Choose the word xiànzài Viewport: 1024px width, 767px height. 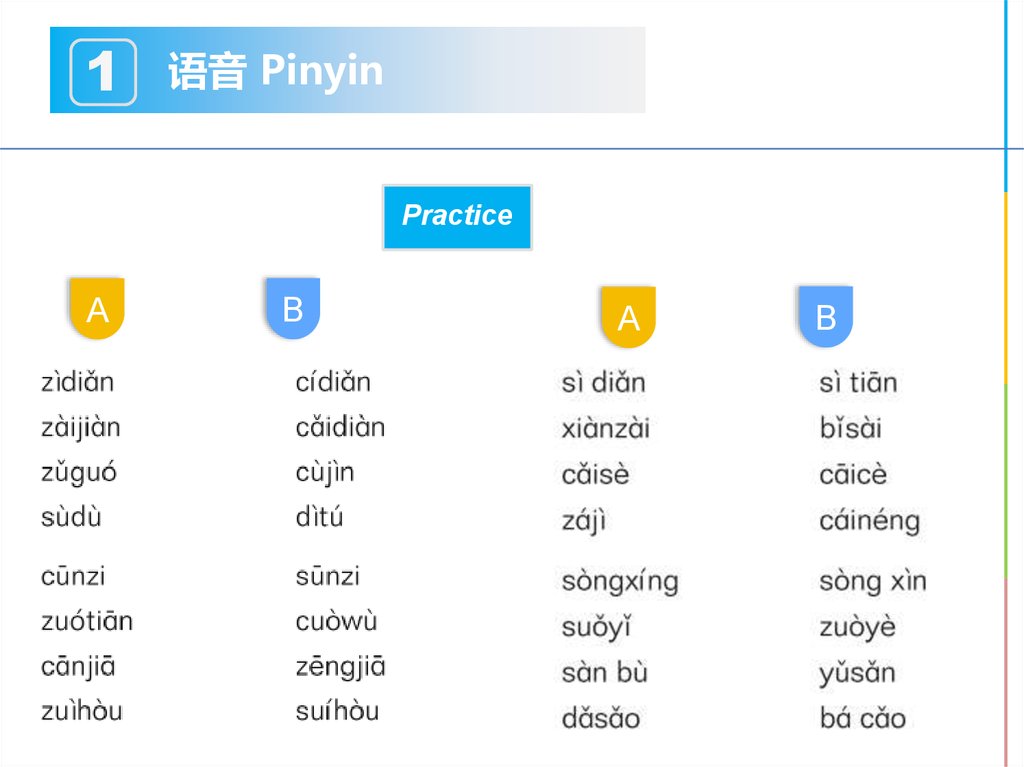point(605,429)
